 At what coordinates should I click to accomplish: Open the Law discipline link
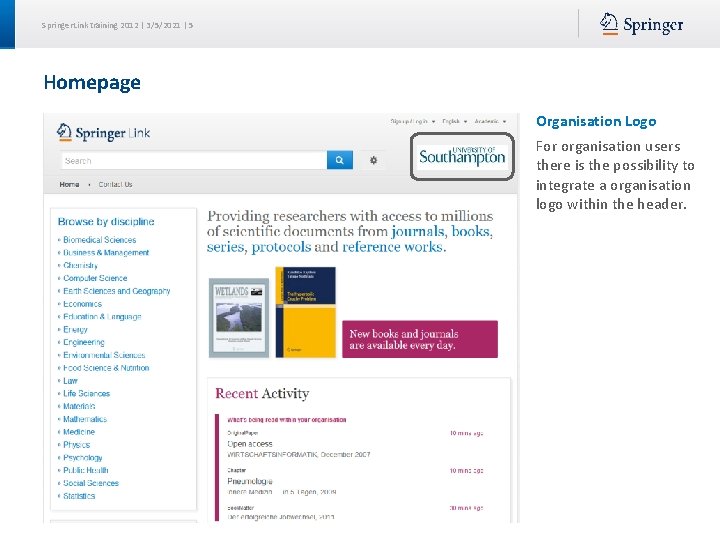[70, 381]
